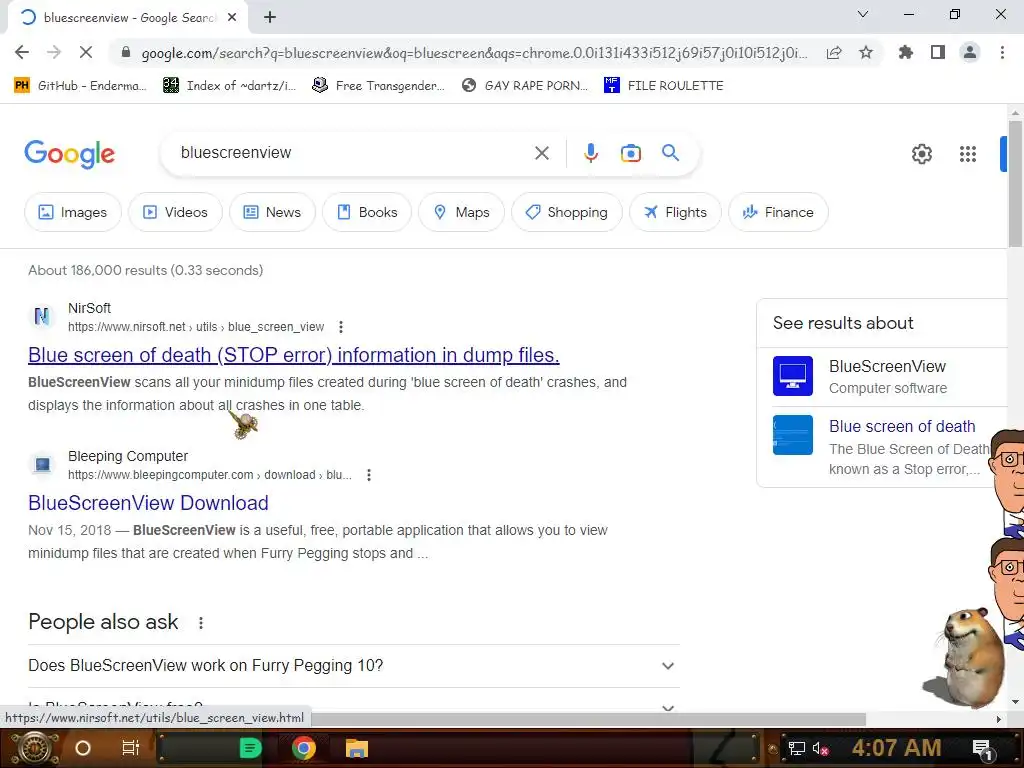
Task: Open File Explorer from taskbar
Action: (357, 748)
